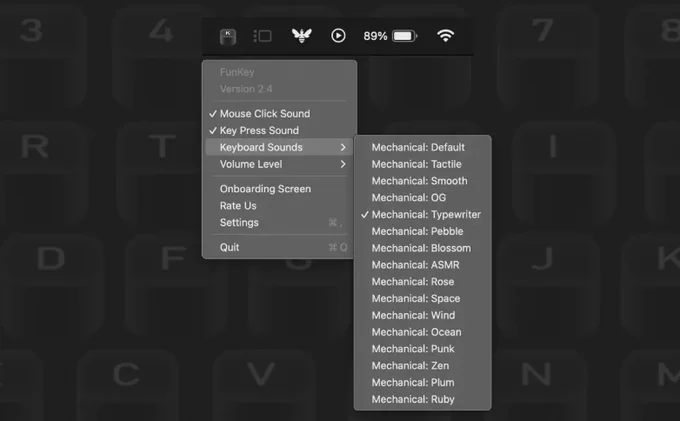This screenshot has height=421, width=680.
Task: Pick the Mechanical: Punk sound
Action: [422, 349]
